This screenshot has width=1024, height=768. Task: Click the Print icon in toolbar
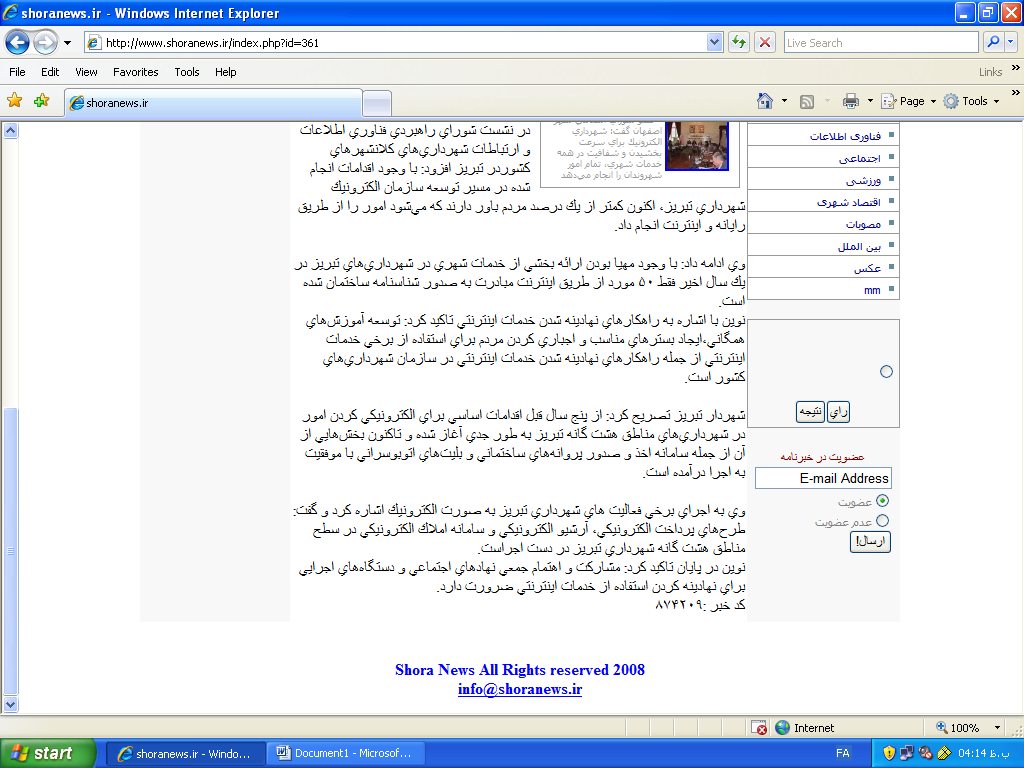[851, 101]
